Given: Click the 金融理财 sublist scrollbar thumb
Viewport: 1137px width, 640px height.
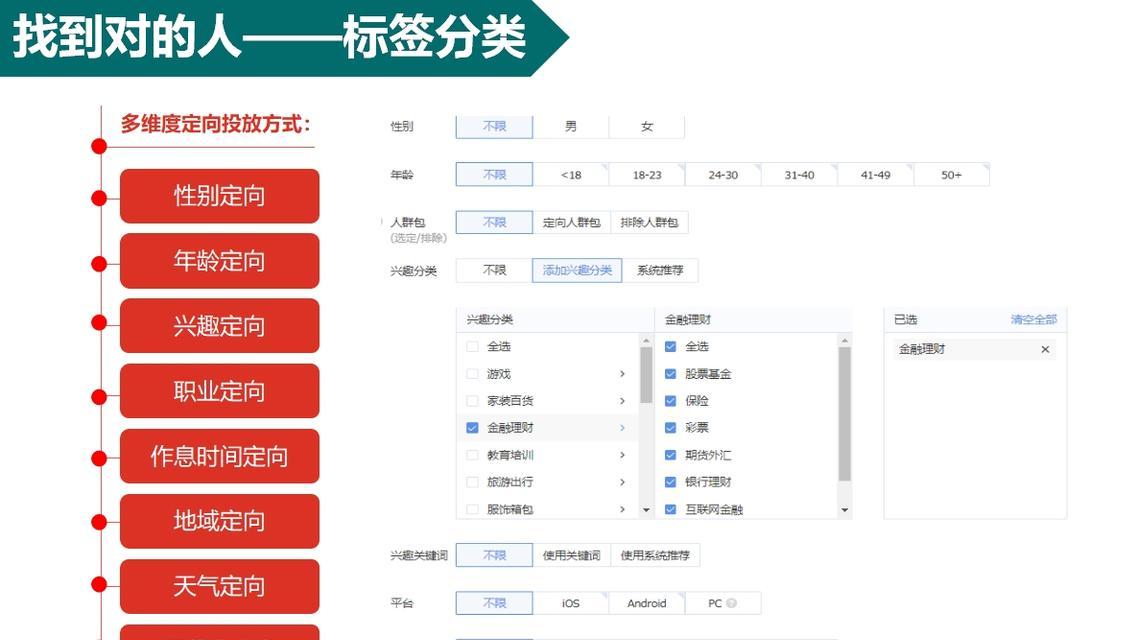Looking at the screenshot, I should tap(844, 414).
